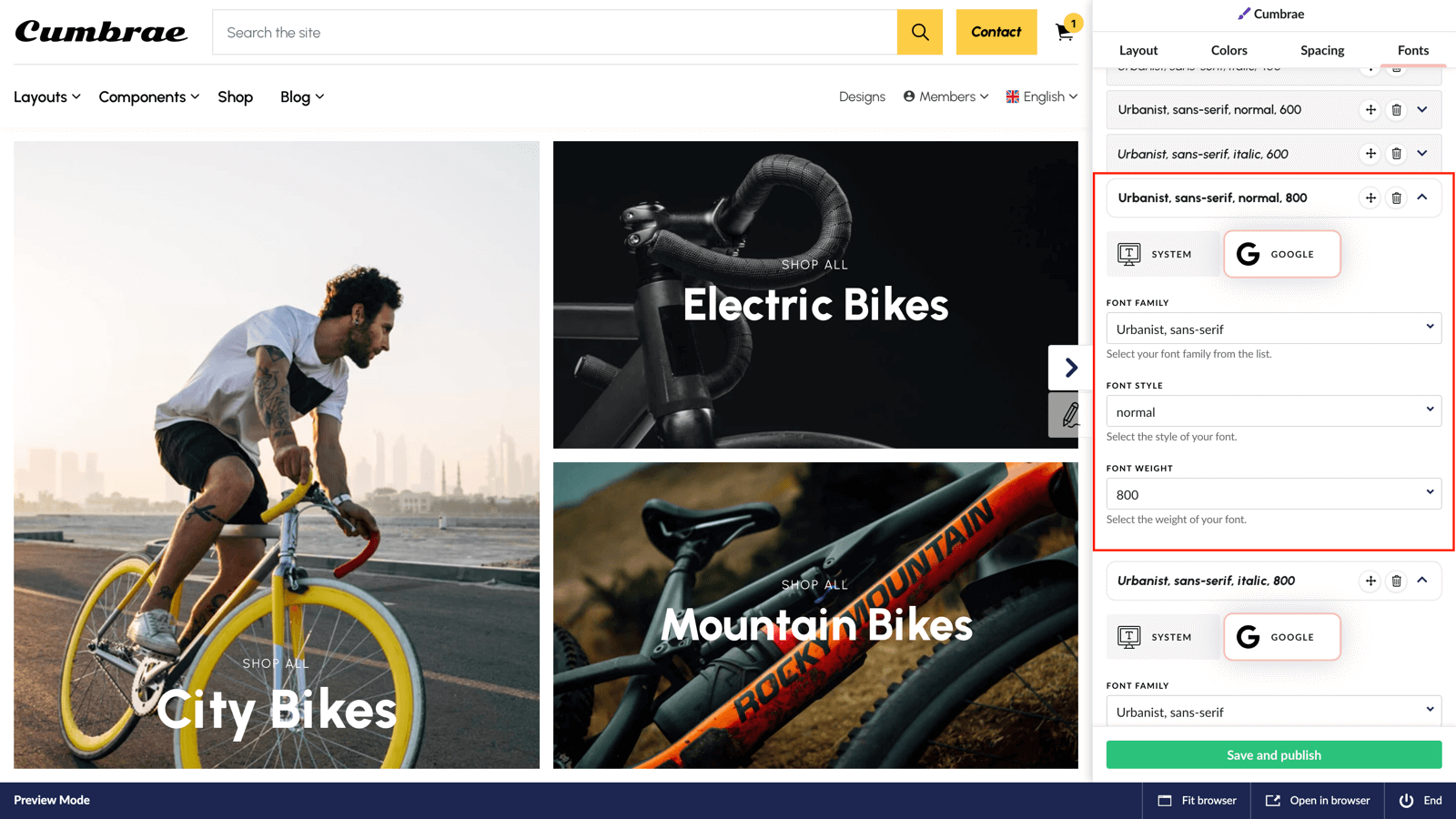Switch the Urbanist 800 font source to SYSTEM

pyautogui.click(x=1164, y=254)
